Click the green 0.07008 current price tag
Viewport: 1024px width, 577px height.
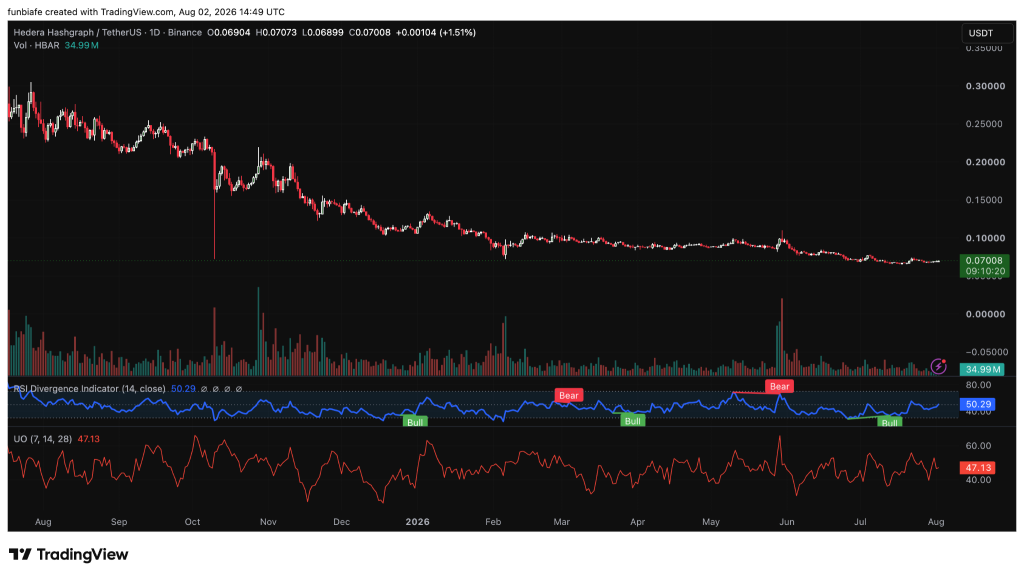(984, 260)
